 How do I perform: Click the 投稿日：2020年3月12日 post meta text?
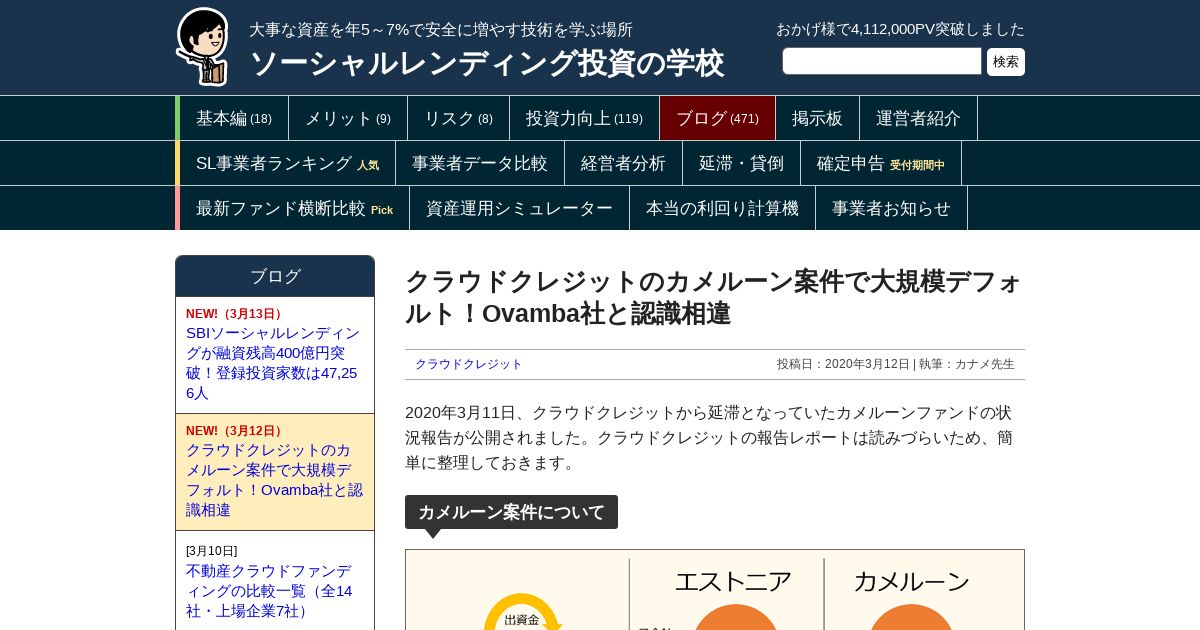coord(843,364)
